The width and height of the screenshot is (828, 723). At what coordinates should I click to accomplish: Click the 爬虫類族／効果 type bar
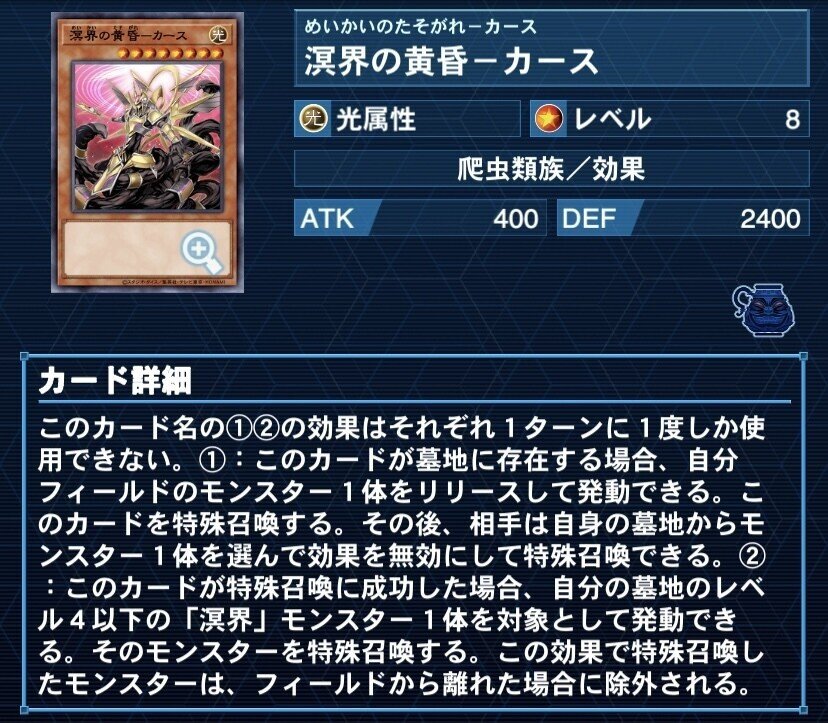click(551, 169)
